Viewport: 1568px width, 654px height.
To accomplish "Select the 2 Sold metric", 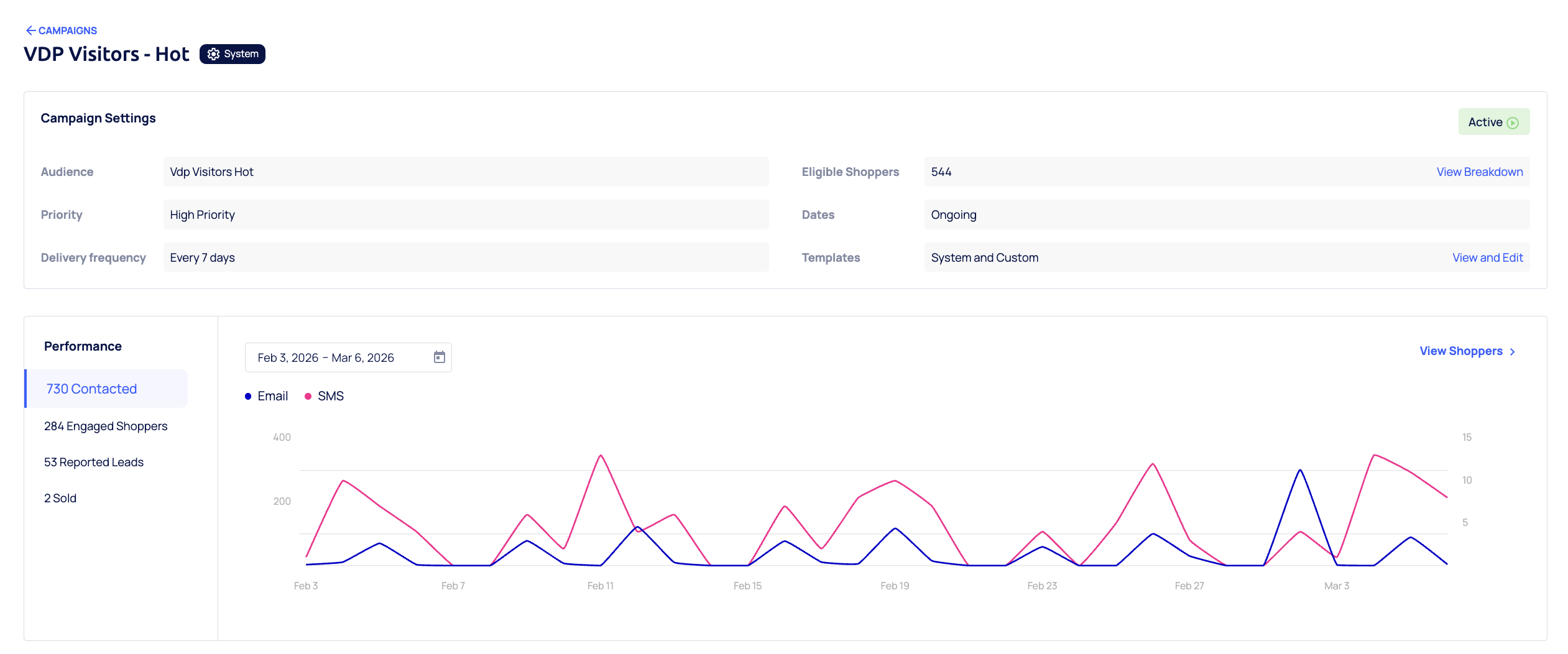I will [x=60, y=499].
